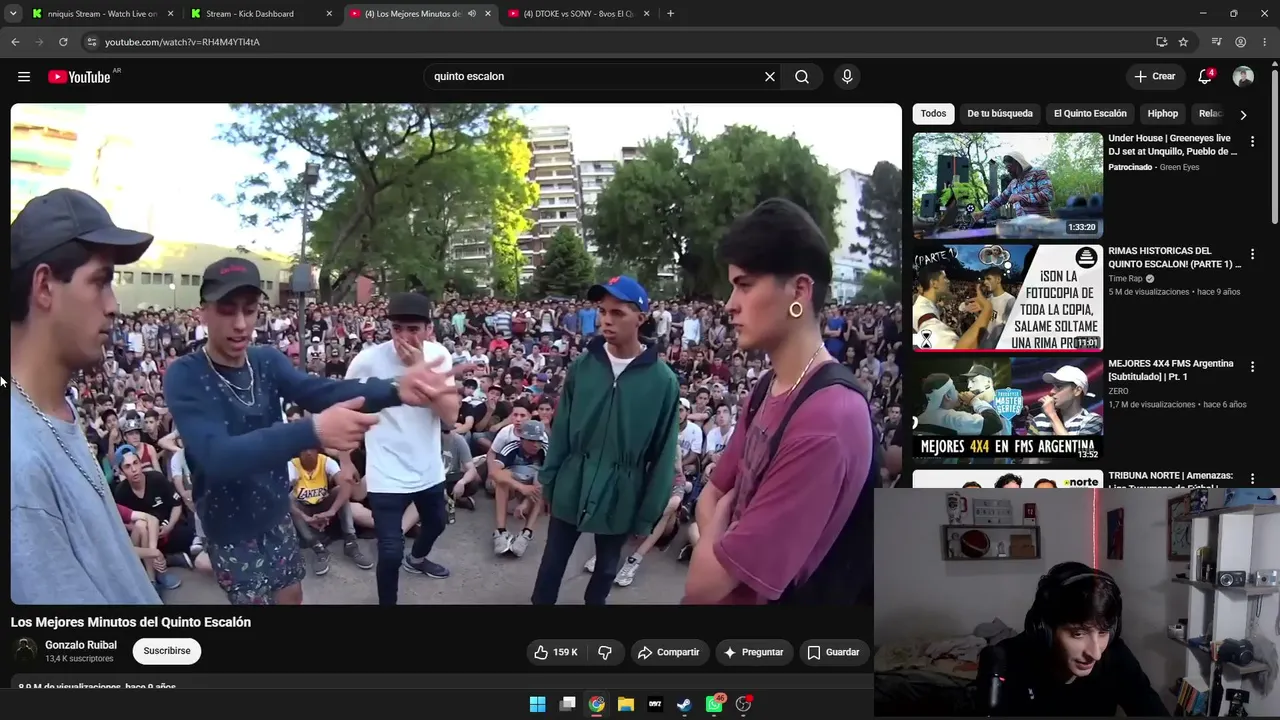Viewport: 1280px width, 720px height.
Task: Select the De tu búsqueda chip
Action: (1000, 114)
